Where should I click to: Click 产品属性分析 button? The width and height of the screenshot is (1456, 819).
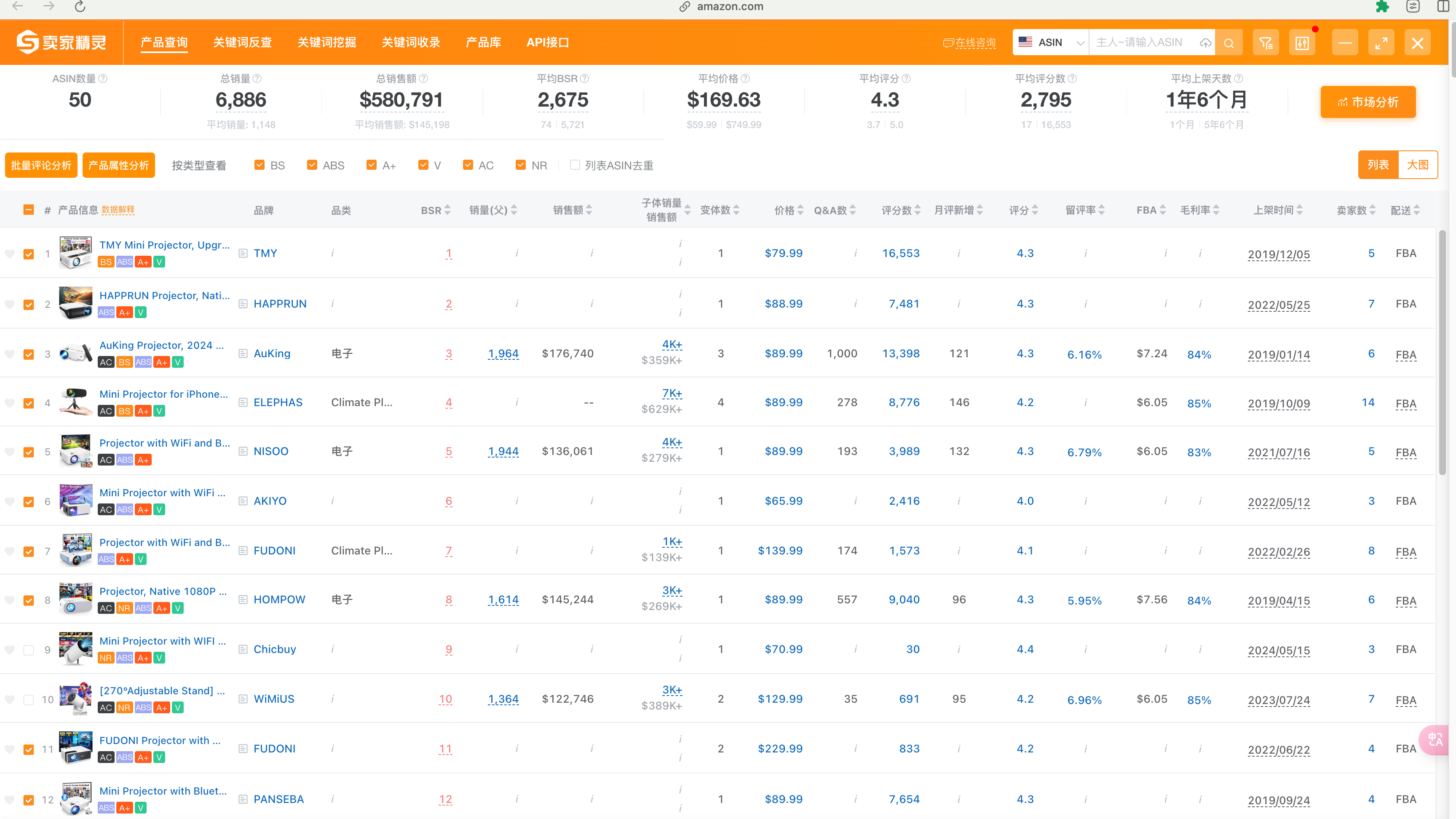[x=119, y=165]
